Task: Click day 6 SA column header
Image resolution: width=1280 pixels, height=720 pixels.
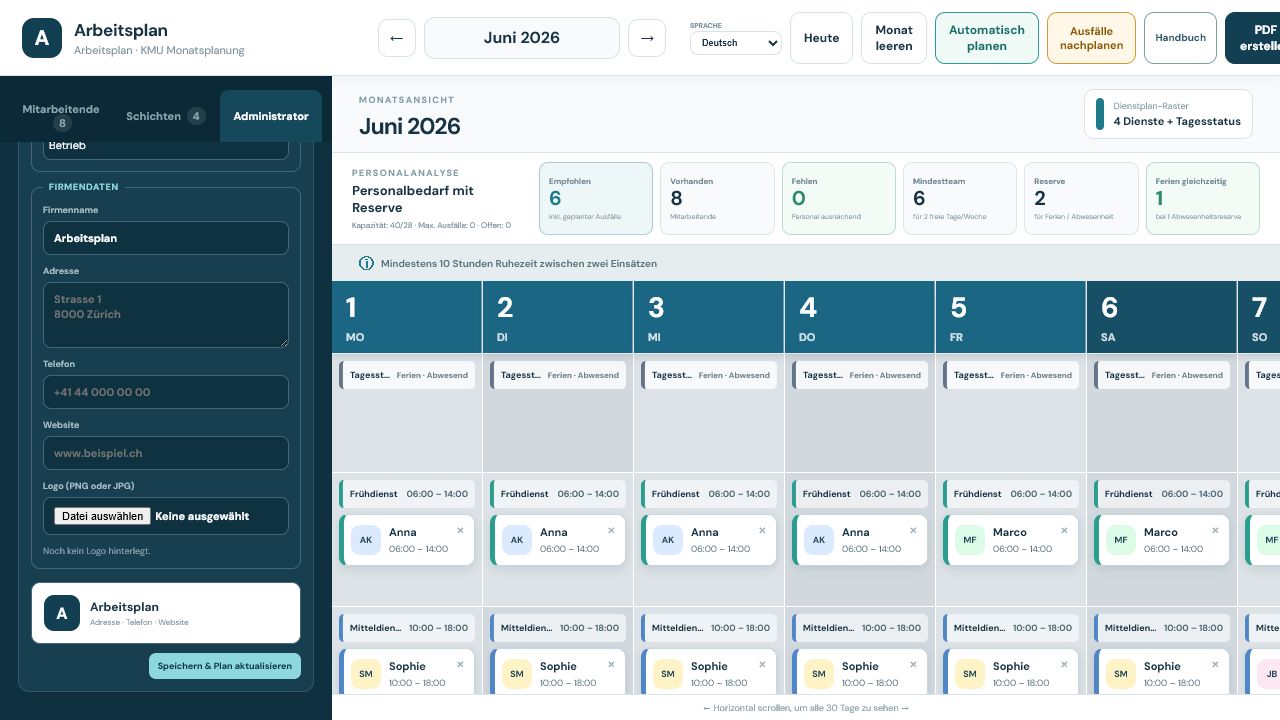Action: tap(1162, 317)
